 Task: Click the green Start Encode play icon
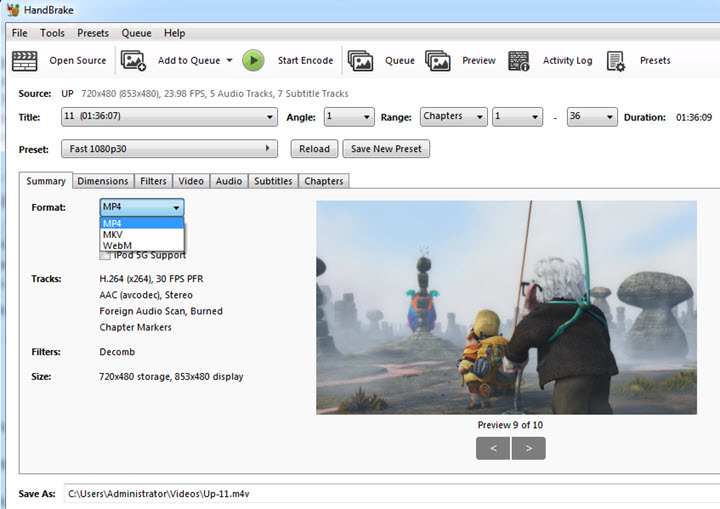coord(253,60)
